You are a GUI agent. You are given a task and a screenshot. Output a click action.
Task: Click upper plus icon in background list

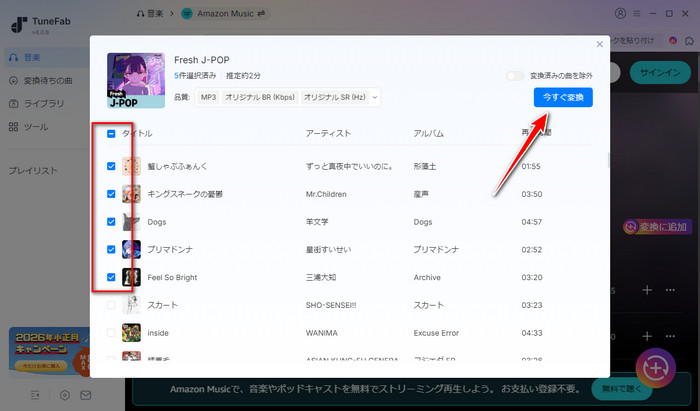pyautogui.click(x=647, y=290)
